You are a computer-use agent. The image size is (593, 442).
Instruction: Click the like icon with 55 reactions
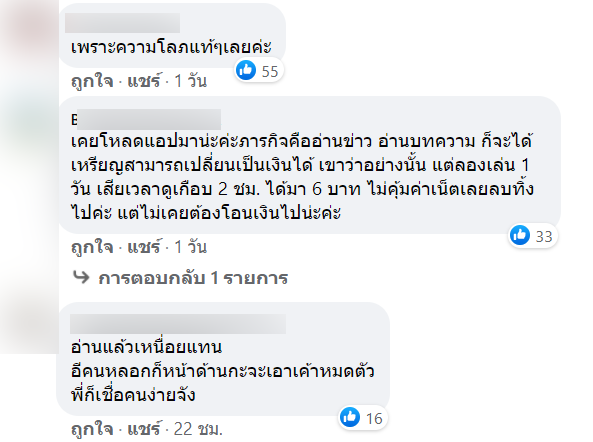click(246, 70)
